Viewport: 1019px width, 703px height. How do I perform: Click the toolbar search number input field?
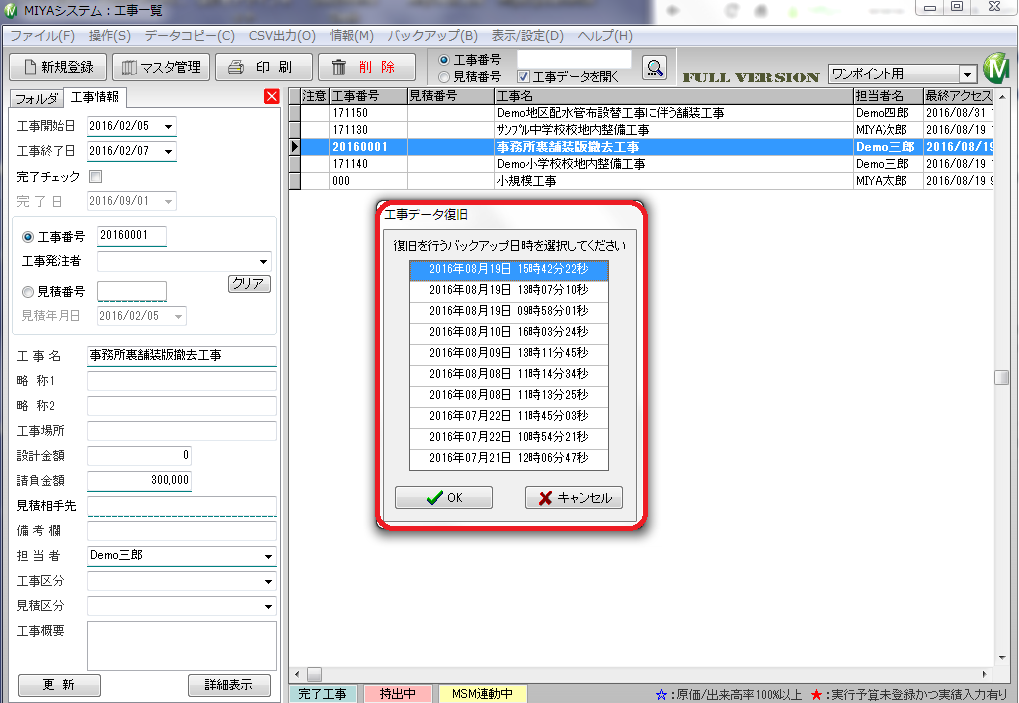(574, 60)
